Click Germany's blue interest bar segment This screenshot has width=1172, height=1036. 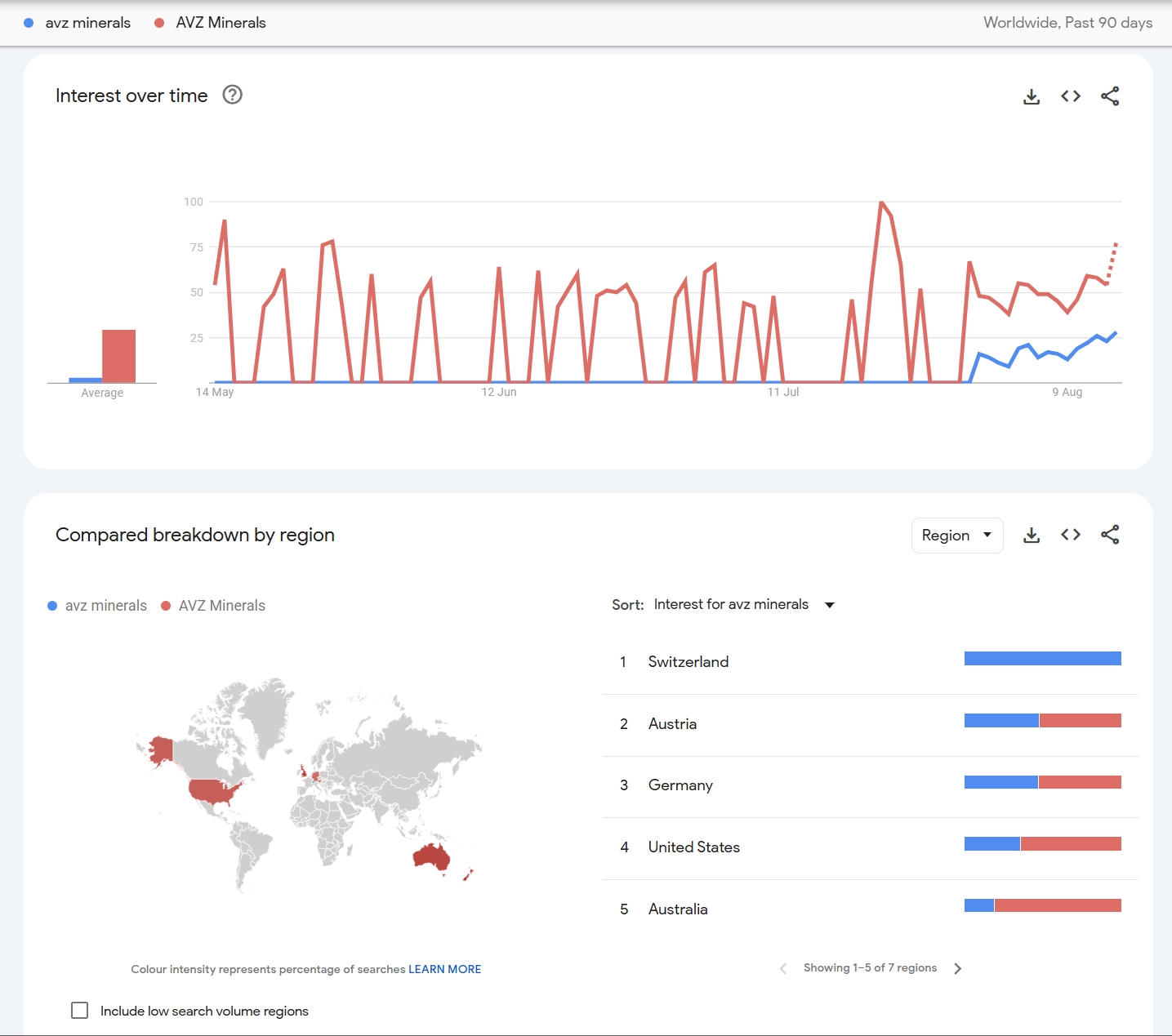[1001, 782]
